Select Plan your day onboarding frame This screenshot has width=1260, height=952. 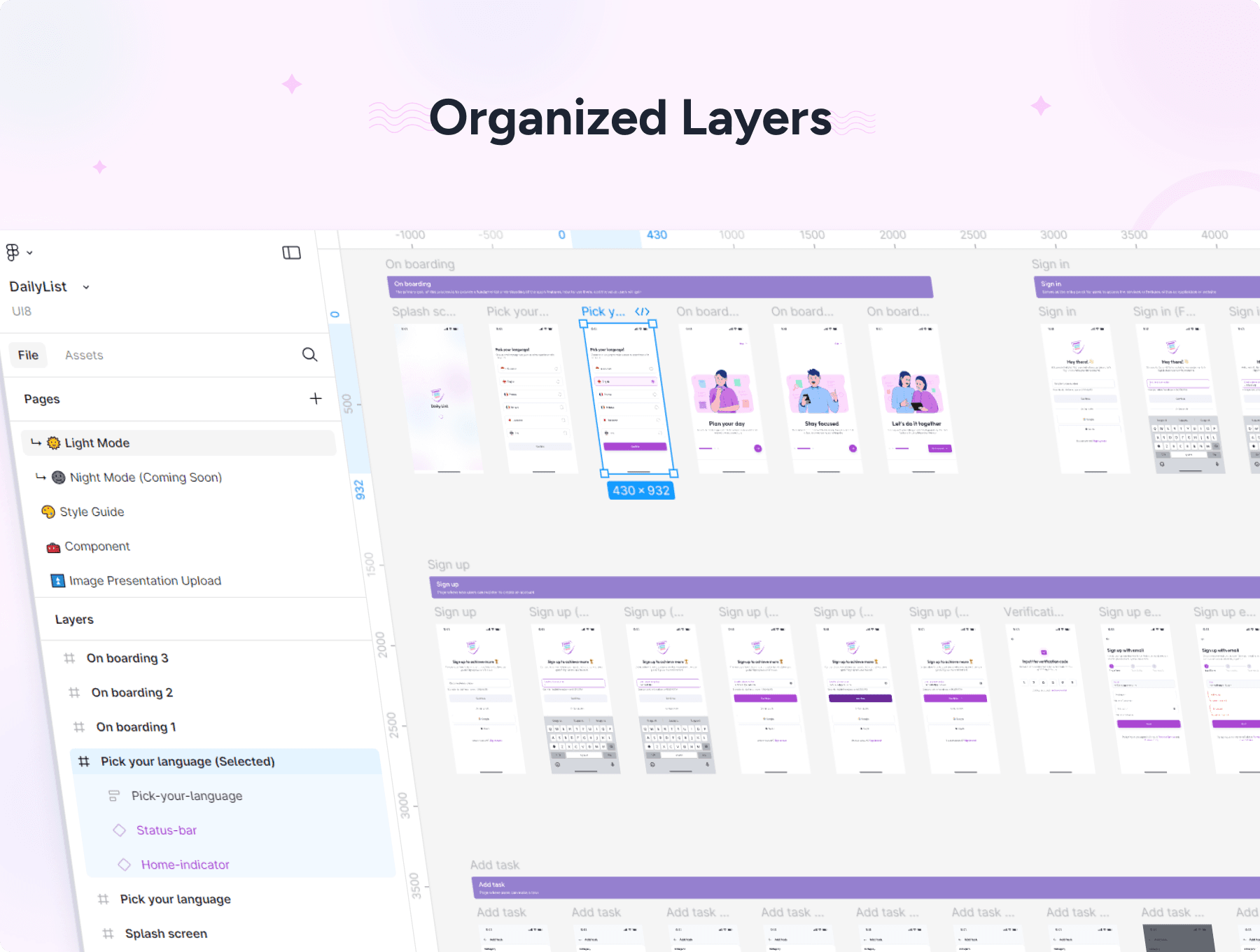[x=724, y=399]
